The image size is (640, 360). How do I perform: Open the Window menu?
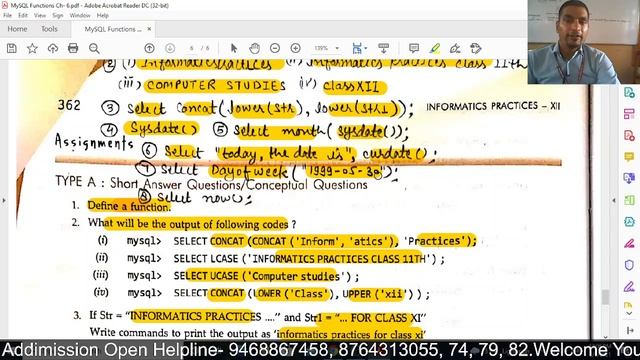coord(80,16)
